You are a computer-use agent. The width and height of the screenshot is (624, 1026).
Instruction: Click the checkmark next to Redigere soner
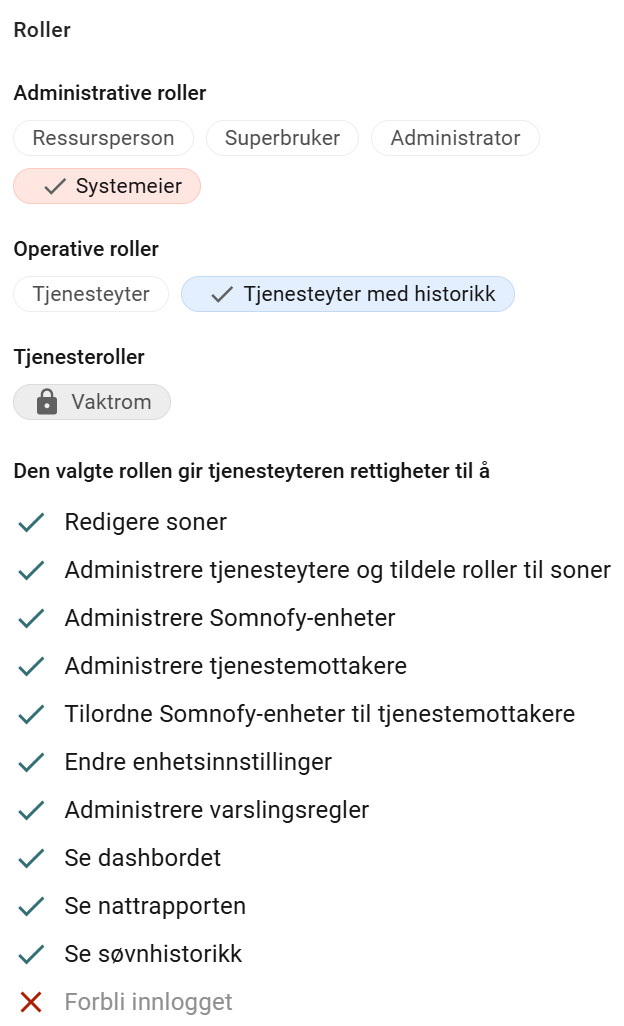(x=31, y=522)
